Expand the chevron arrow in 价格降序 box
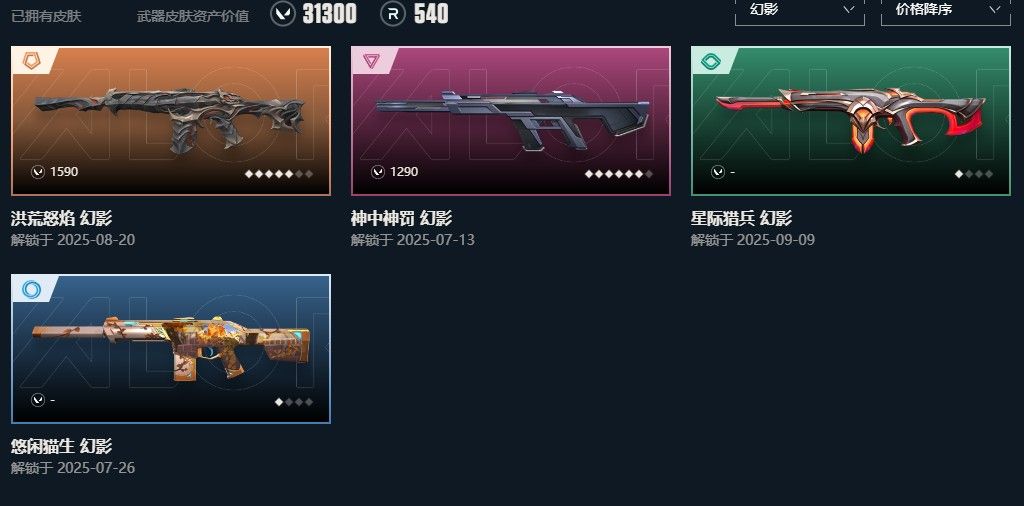Screen dimensions: 1024x506 995,9
